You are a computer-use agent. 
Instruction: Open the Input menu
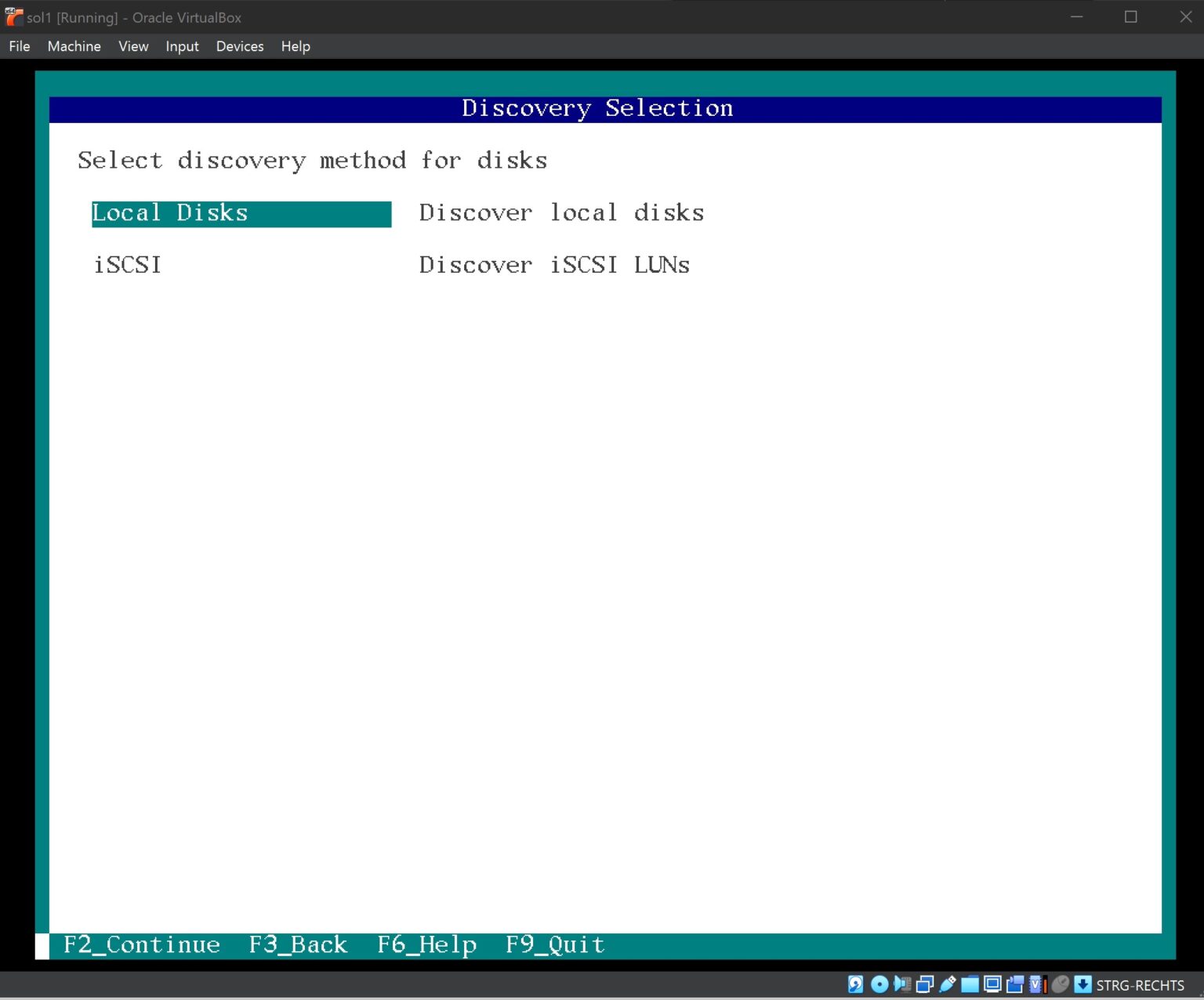coord(182,46)
